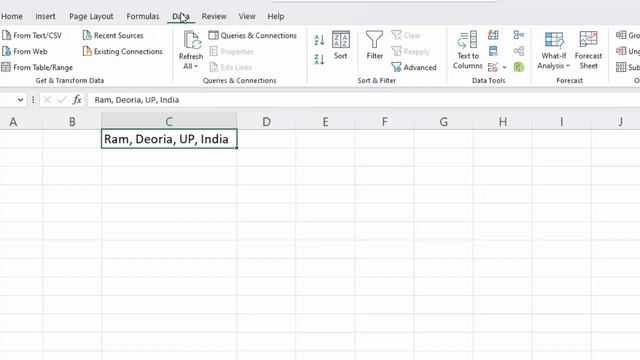The width and height of the screenshot is (640, 360).
Task: Select column G header
Action: coord(444,122)
